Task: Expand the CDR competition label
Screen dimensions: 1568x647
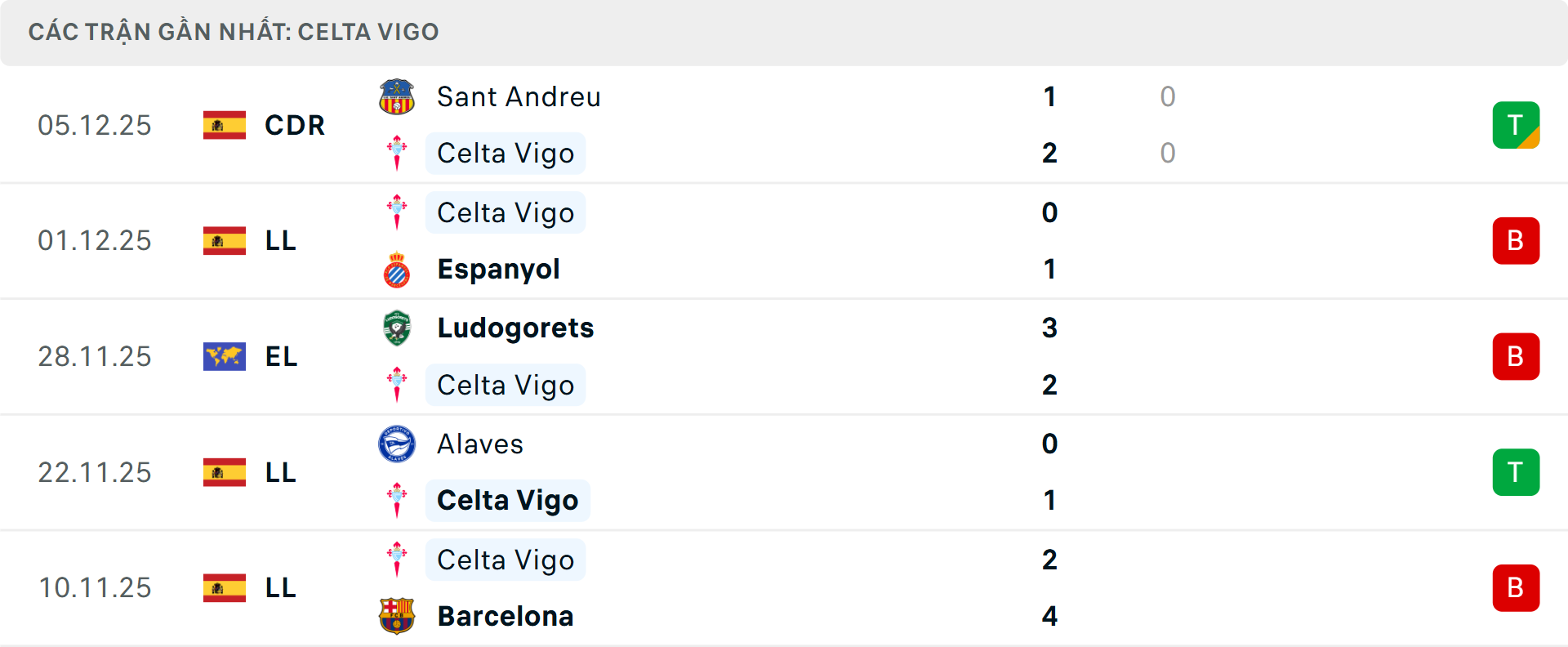Action: pyautogui.click(x=293, y=125)
